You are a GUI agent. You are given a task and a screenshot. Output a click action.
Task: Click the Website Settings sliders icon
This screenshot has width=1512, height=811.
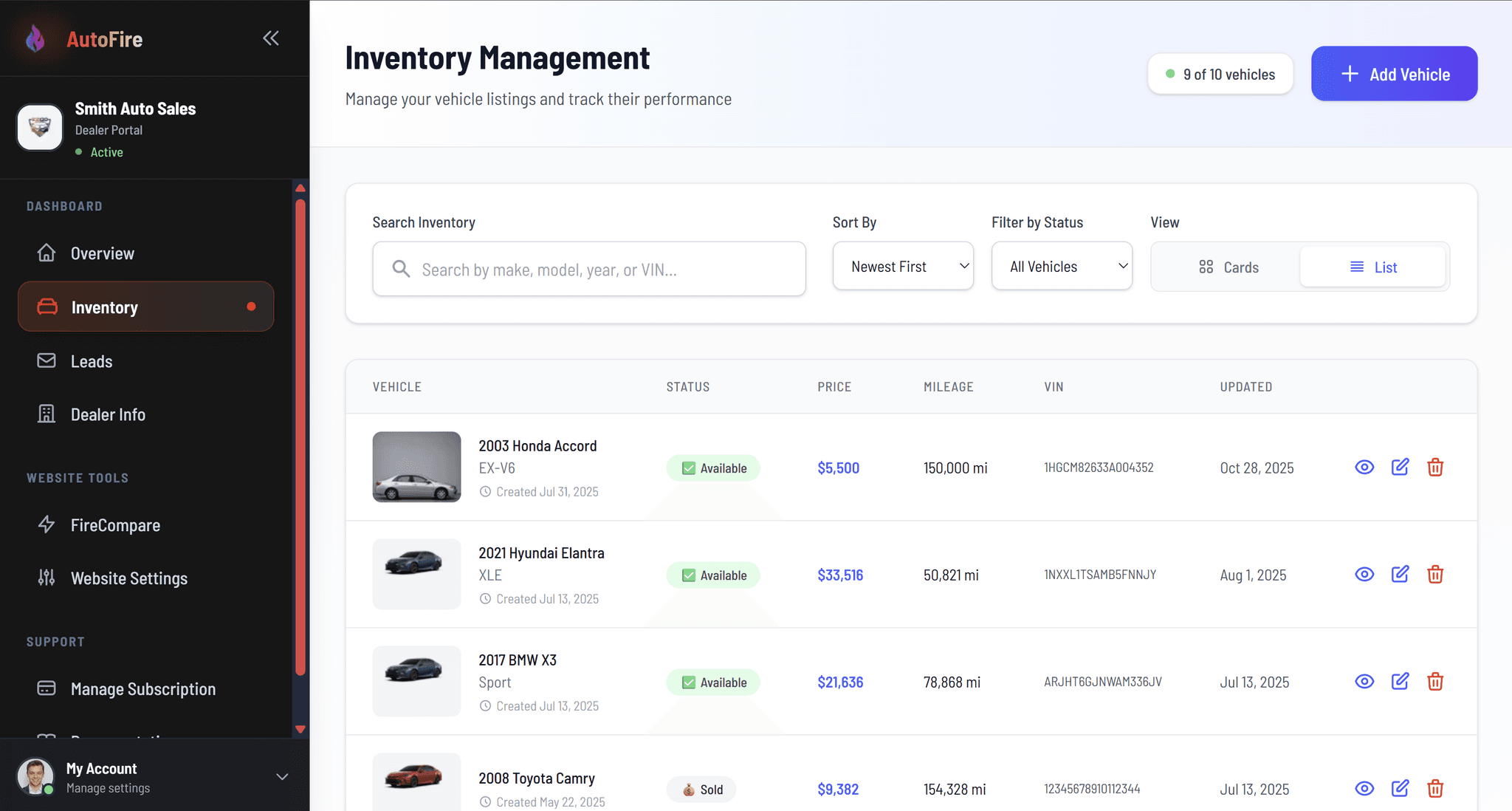[x=47, y=578]
